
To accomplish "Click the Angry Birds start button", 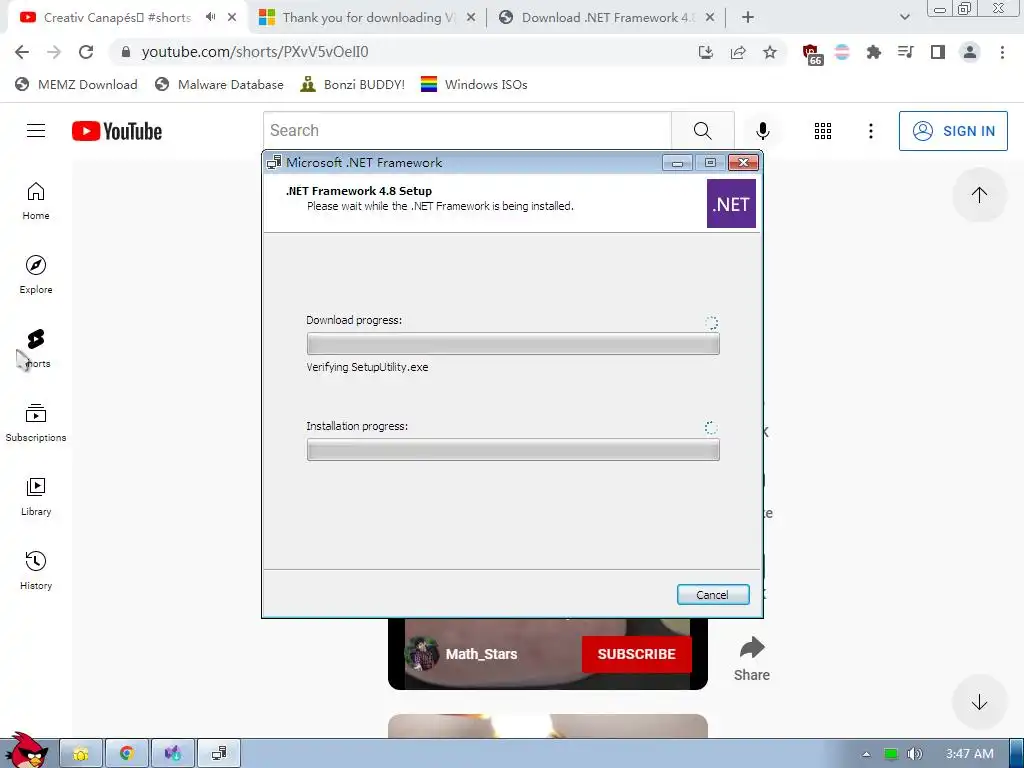I will (x=25, y=751).
